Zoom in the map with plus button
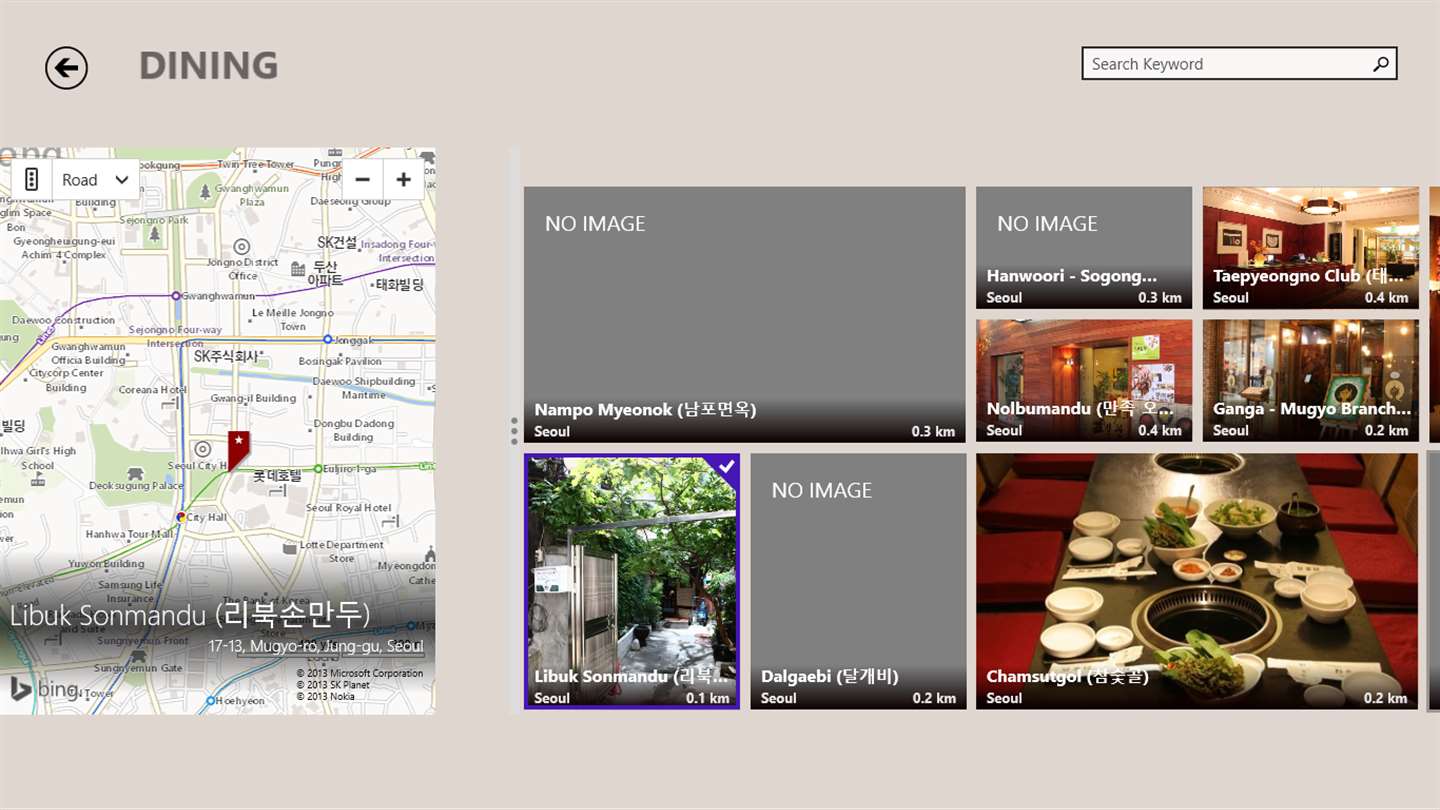Viewport: 1440px width, 810px height. pyautogui.click(x=403, y=180)
